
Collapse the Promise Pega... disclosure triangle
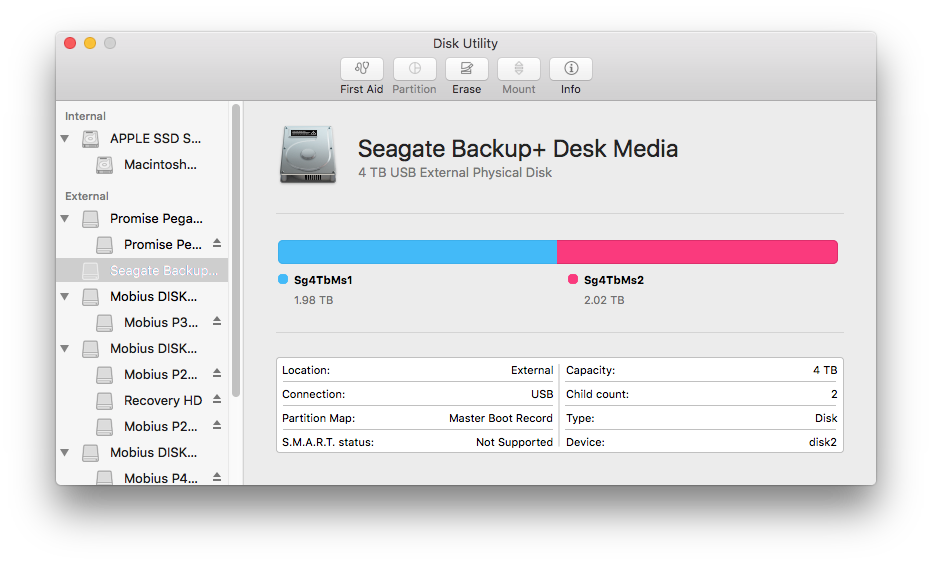coord(65,219)
